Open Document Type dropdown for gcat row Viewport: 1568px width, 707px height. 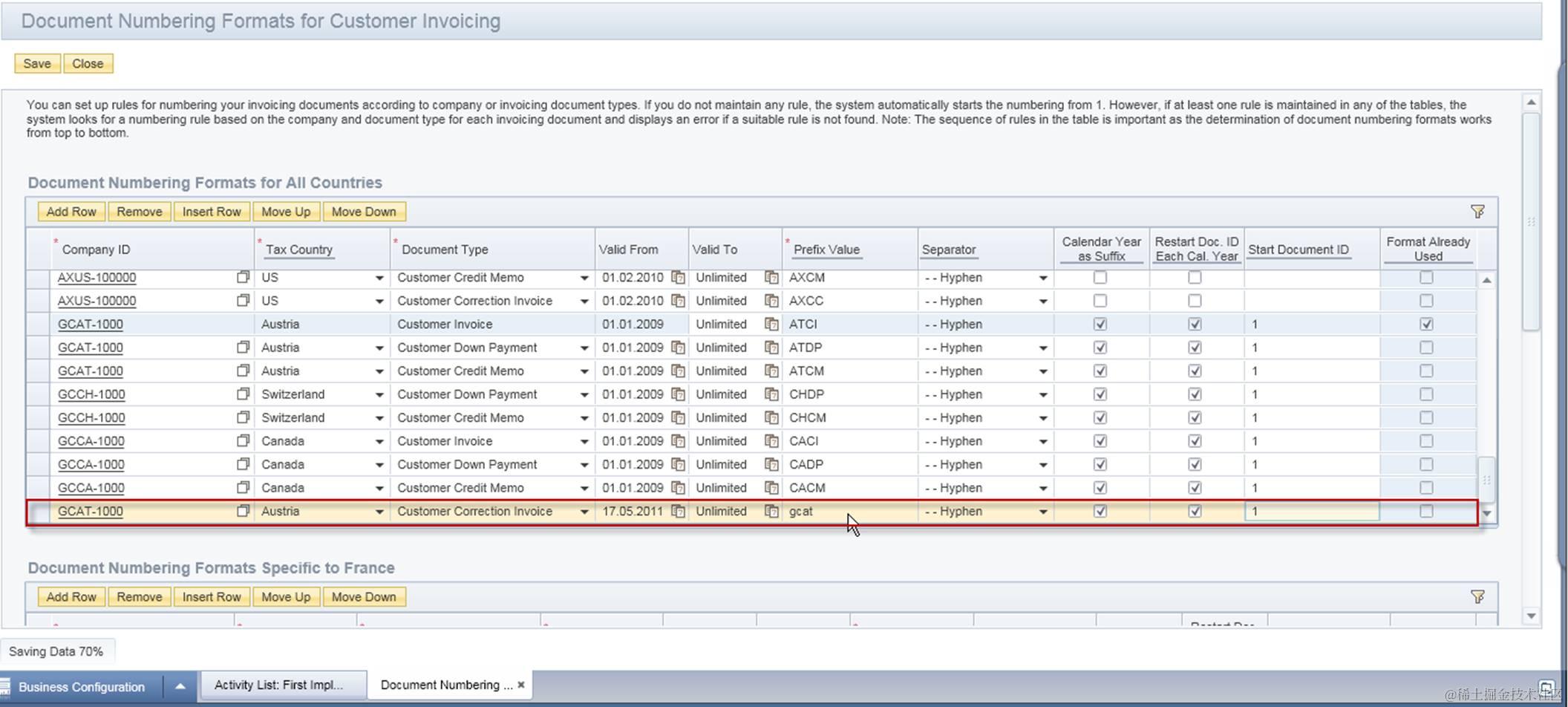[584, 512]
